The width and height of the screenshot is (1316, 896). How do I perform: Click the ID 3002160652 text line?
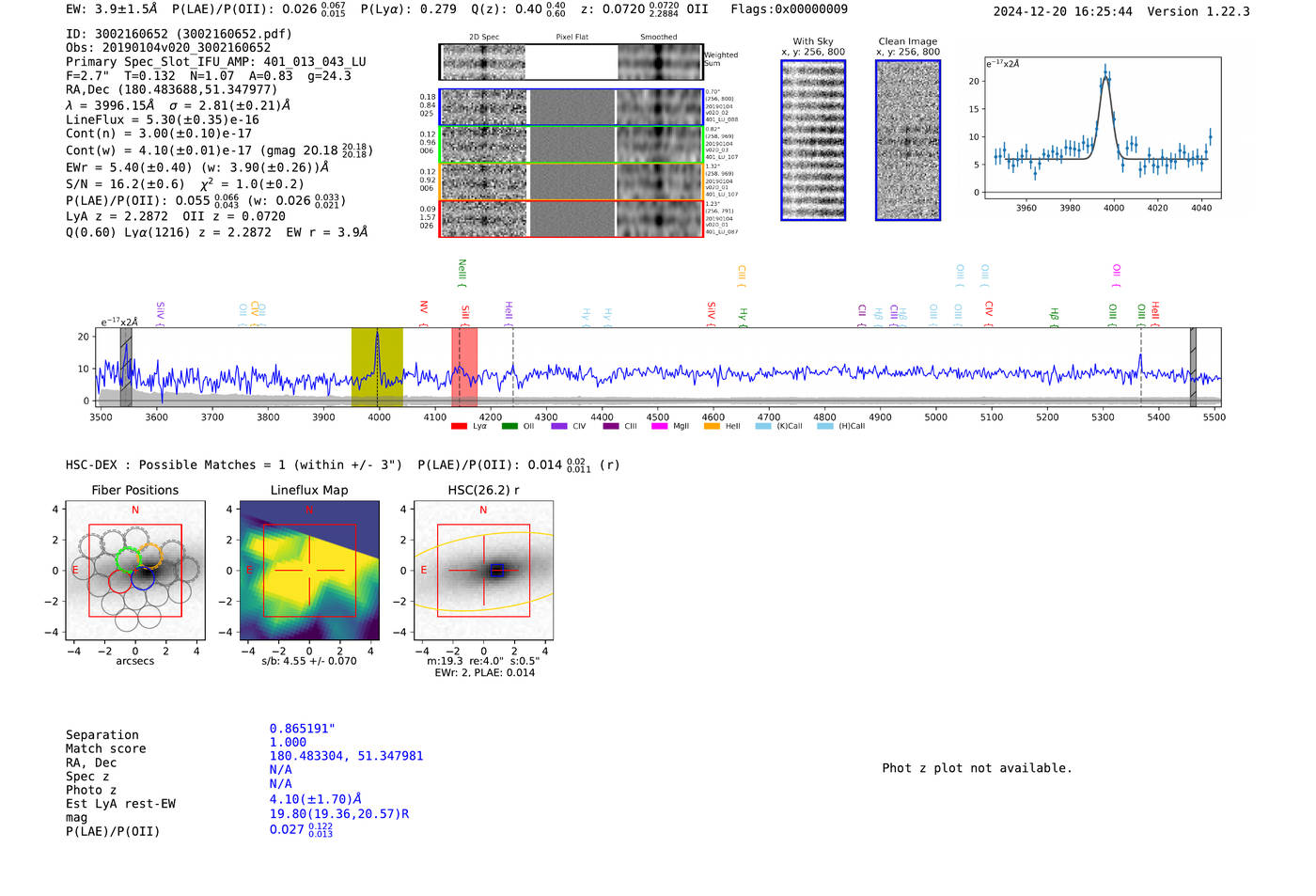pyautogui.click(x=179, y=34)
